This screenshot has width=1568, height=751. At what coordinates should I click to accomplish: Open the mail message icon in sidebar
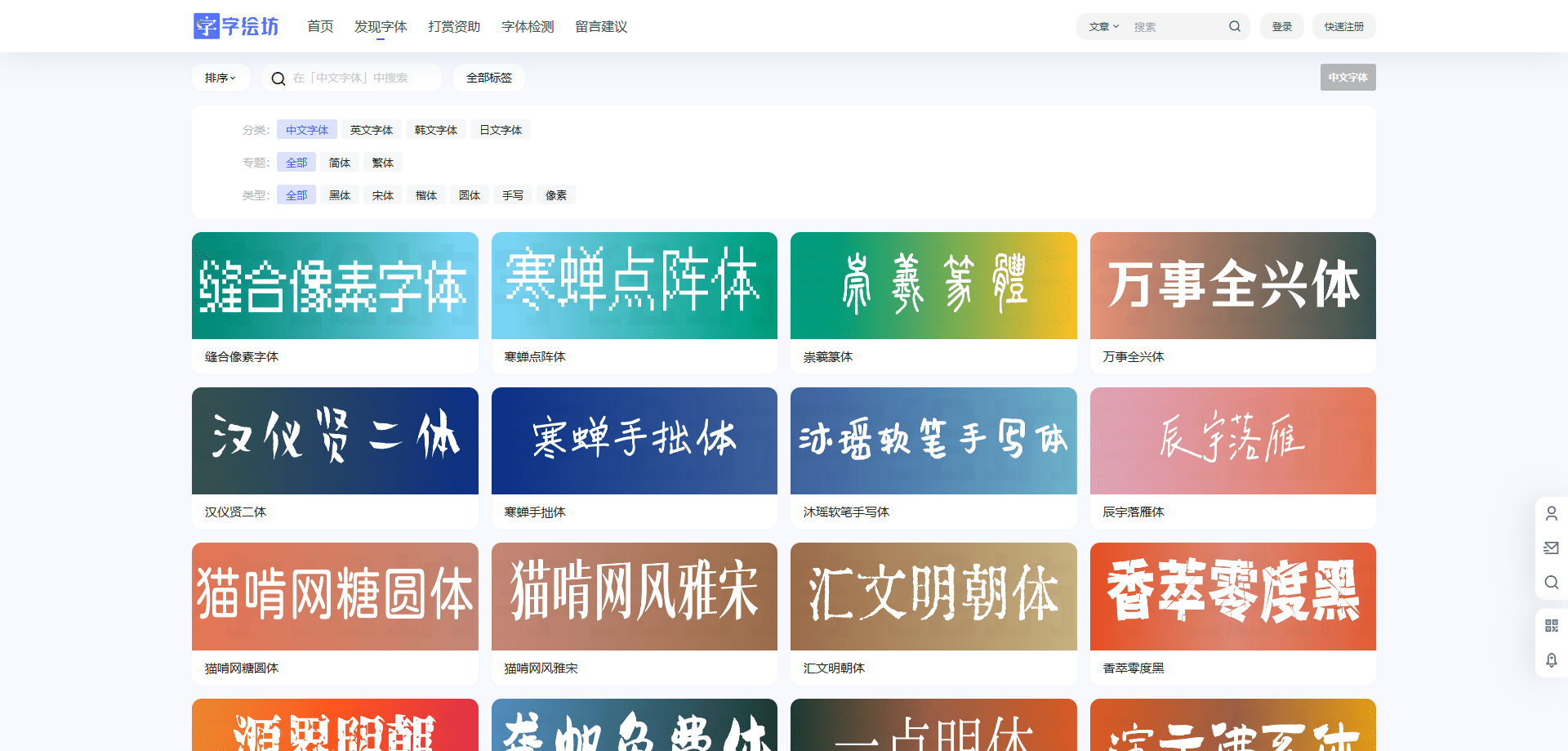tap(1551, 548)
